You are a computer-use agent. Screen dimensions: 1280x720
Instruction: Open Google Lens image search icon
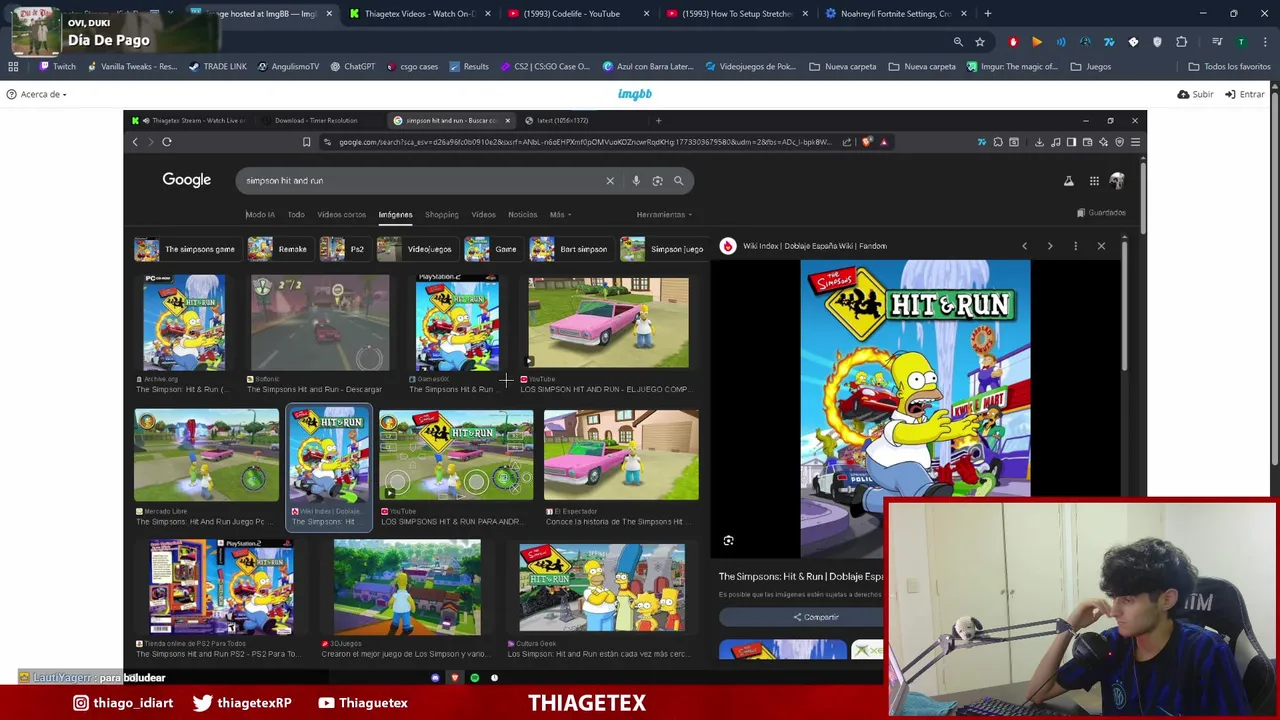point(657,180)
